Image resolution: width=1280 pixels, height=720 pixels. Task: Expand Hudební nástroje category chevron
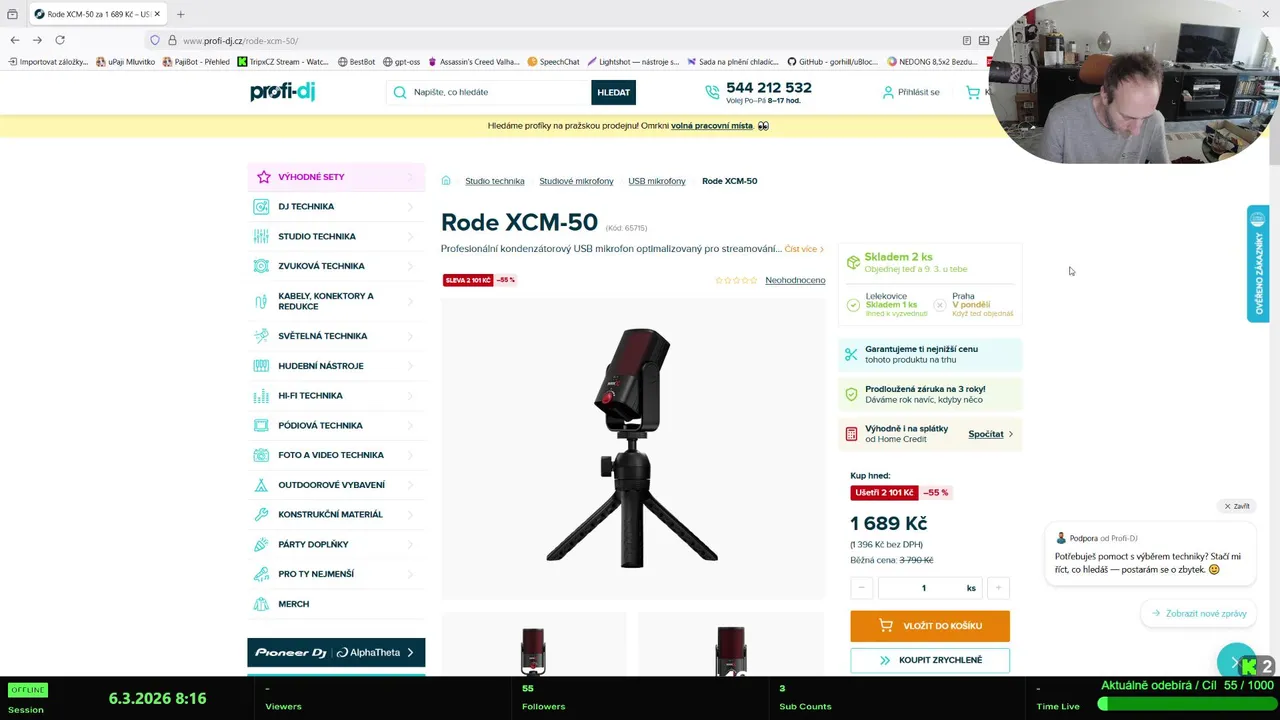[x=410, y=366]
